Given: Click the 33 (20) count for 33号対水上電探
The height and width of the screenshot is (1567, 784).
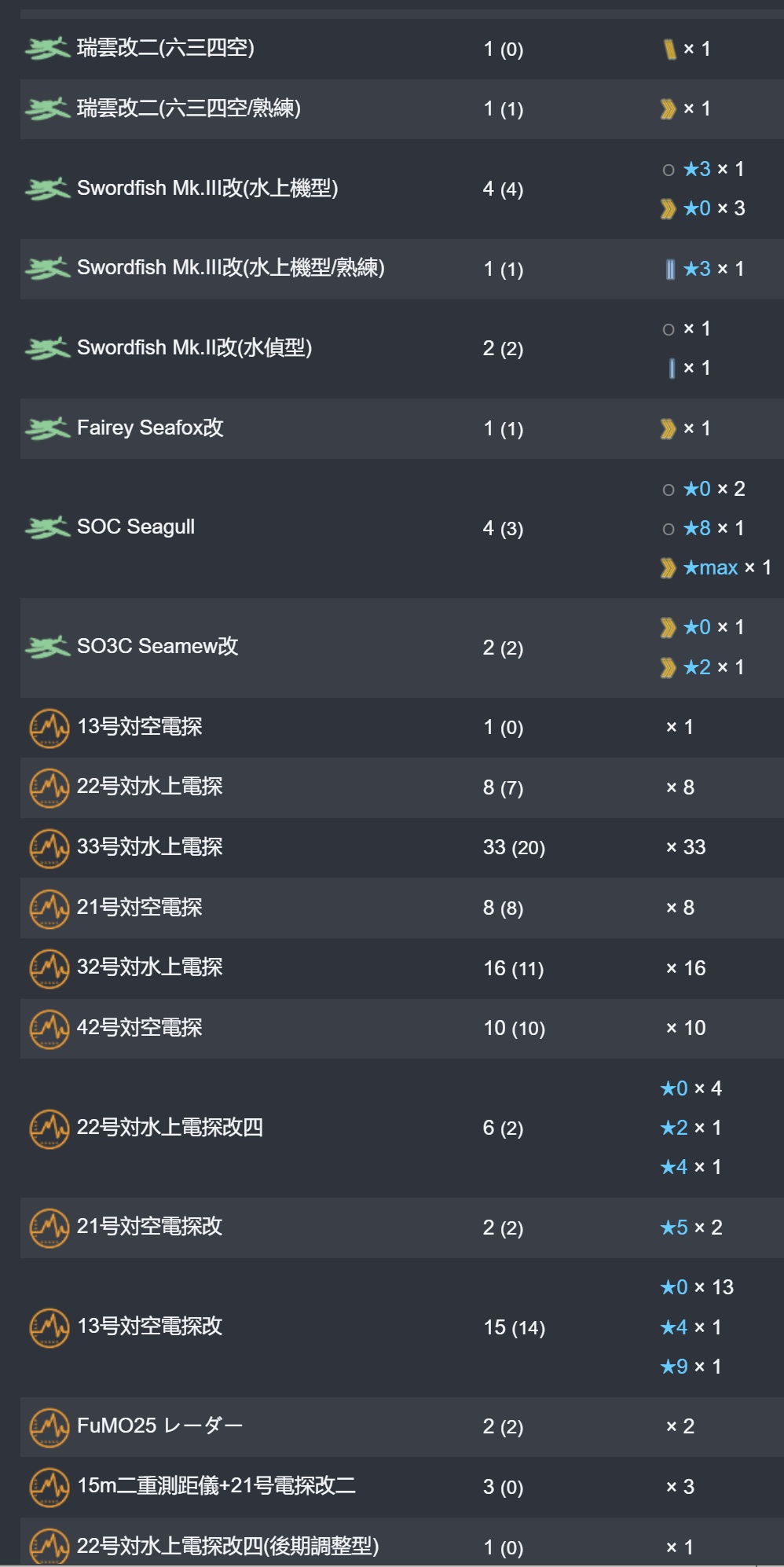Looking at the screenshot, I should (x=514, y=848).
